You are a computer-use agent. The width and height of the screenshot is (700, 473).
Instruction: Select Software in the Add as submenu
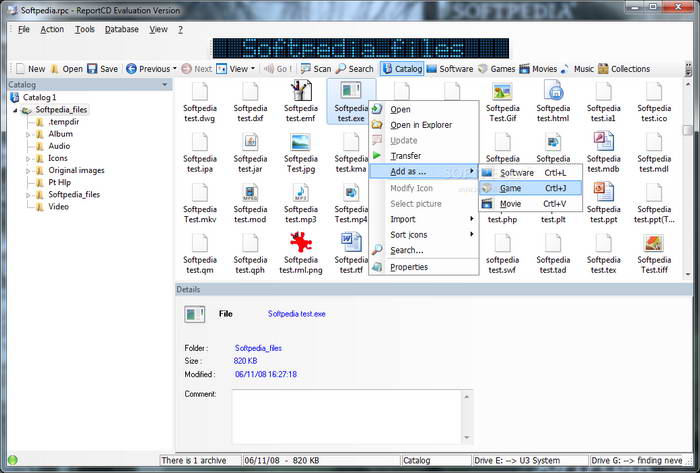530,173
